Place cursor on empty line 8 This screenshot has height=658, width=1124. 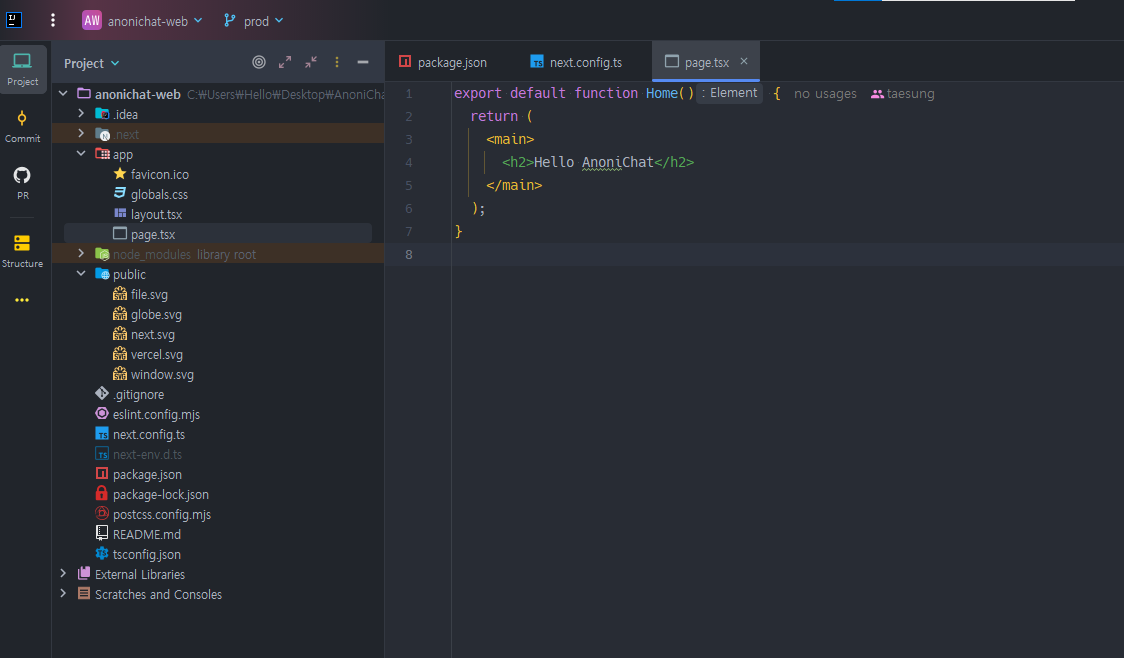(787, 254)
